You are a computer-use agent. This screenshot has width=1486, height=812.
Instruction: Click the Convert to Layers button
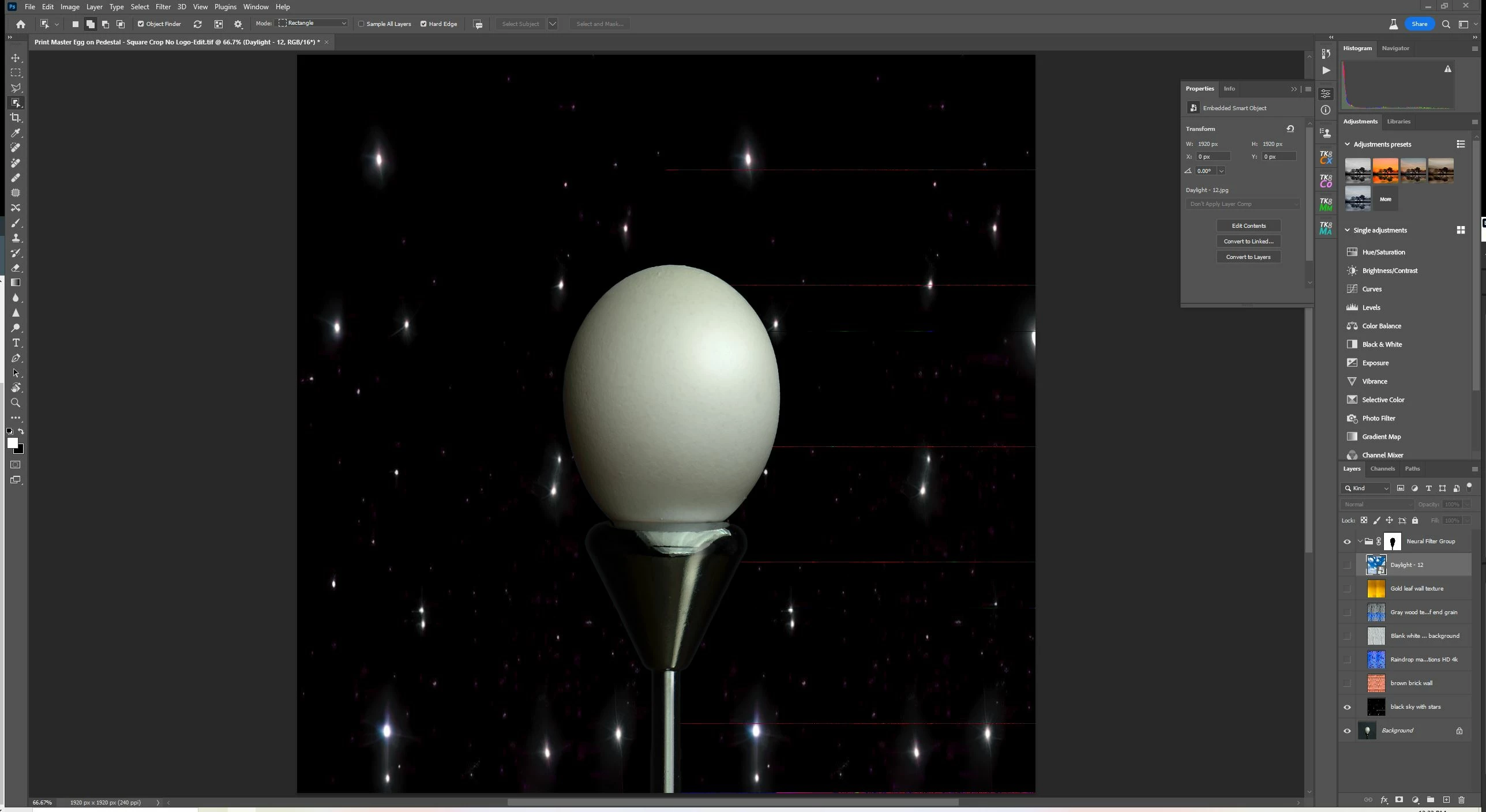tap(1248, 257)
